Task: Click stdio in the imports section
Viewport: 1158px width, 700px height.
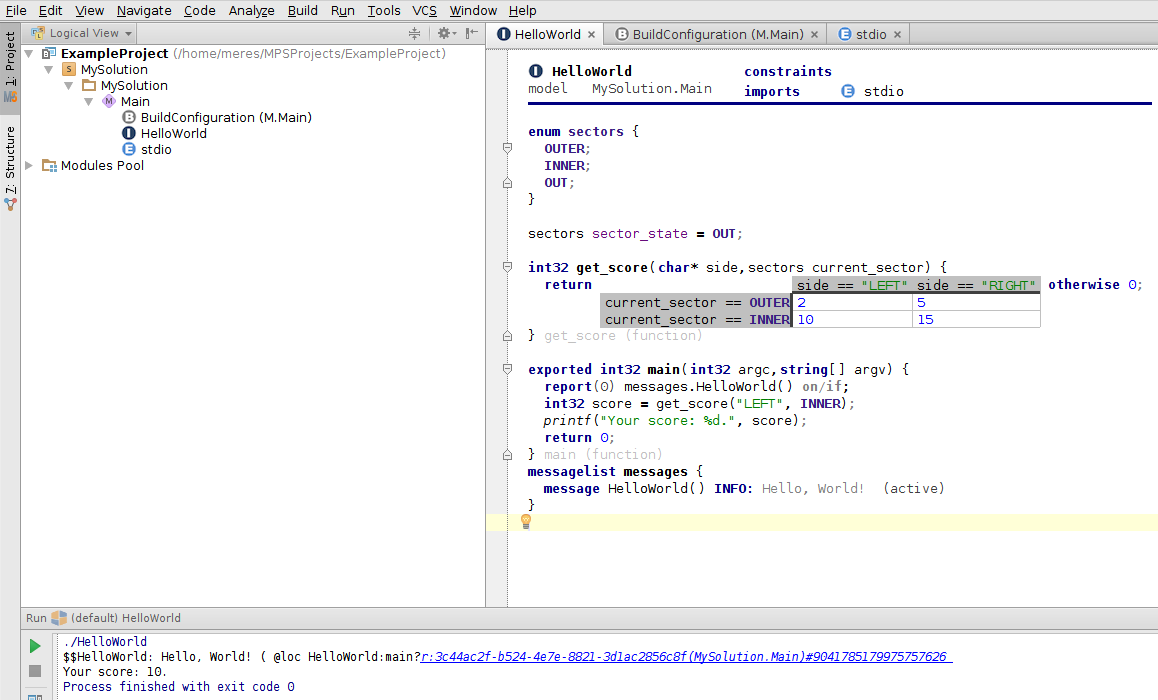Action: point(883,91)
